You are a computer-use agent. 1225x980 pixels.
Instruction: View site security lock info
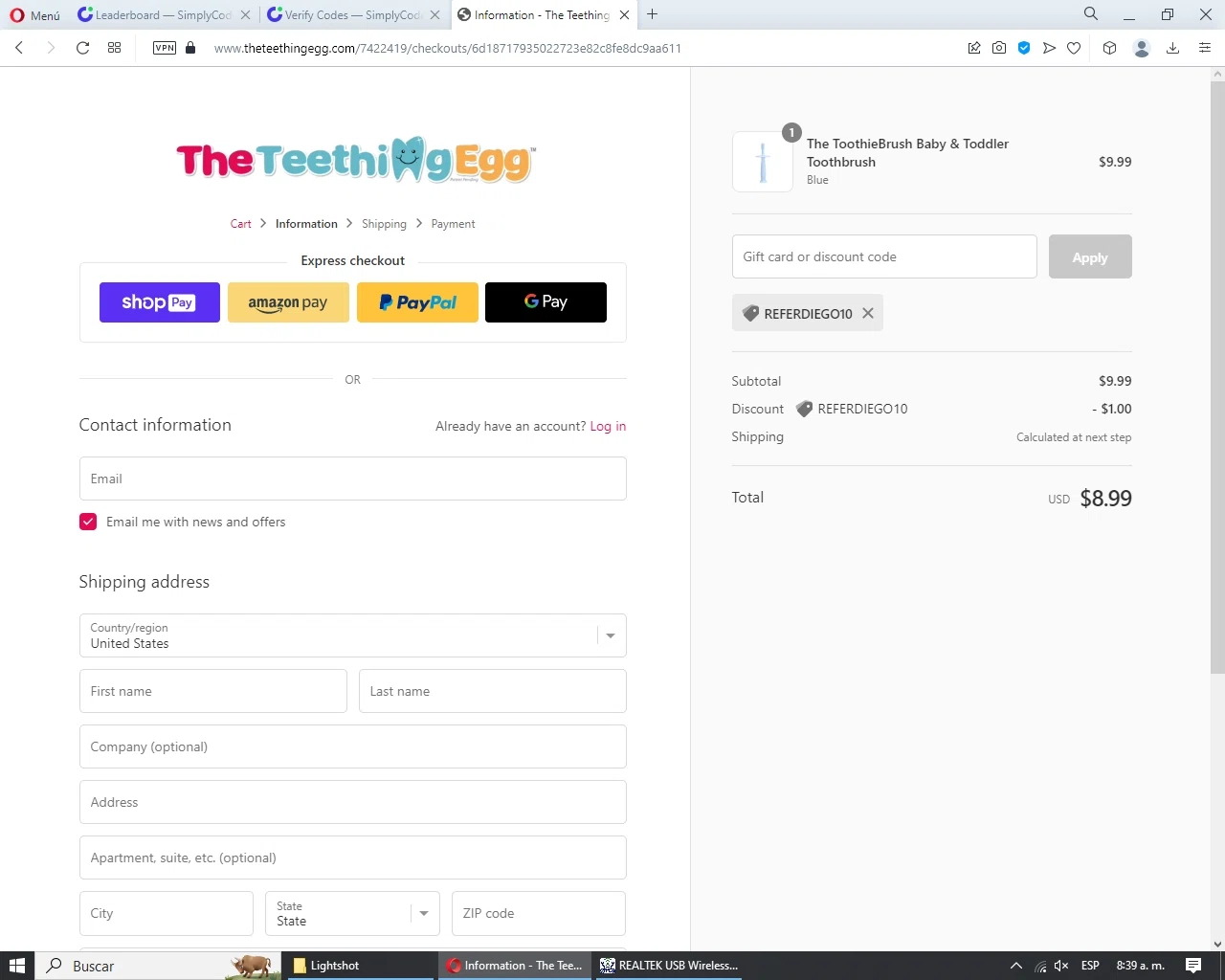coord(190,48)
